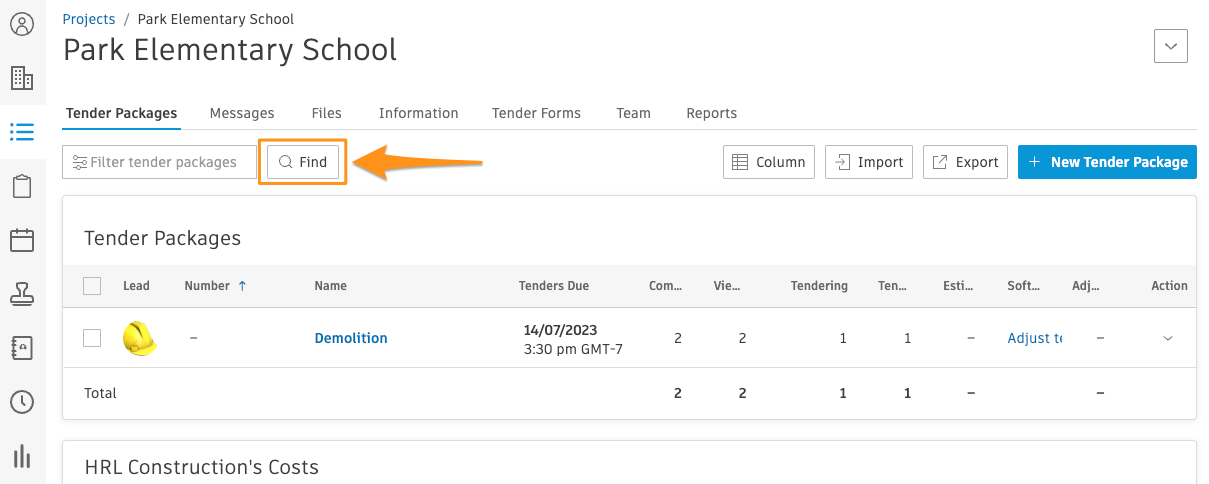Click the Find search button

[303, 162]
